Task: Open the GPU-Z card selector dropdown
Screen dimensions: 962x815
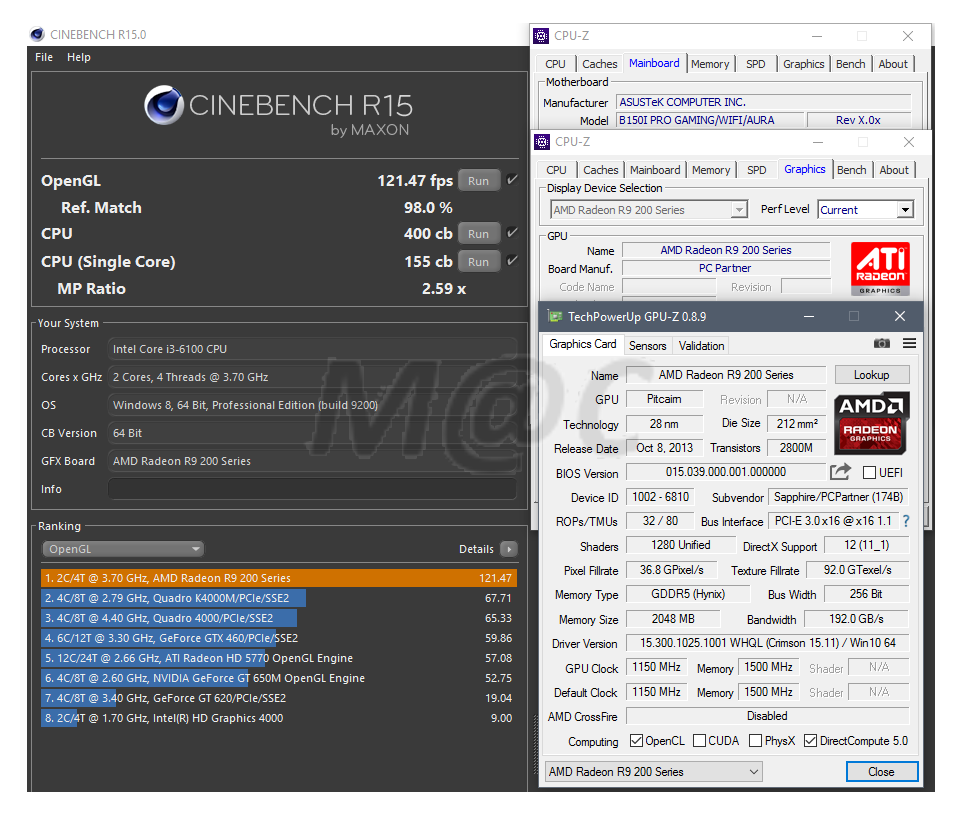Action: (x=653, y=771)
